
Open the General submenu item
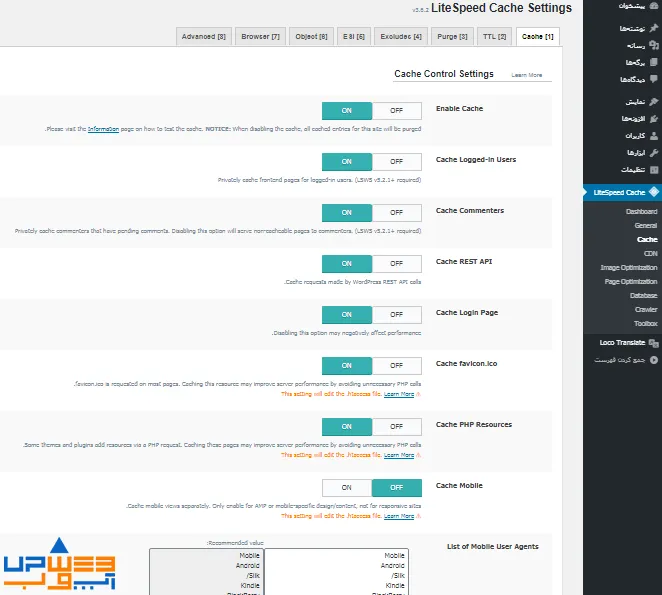coord(646,226)
